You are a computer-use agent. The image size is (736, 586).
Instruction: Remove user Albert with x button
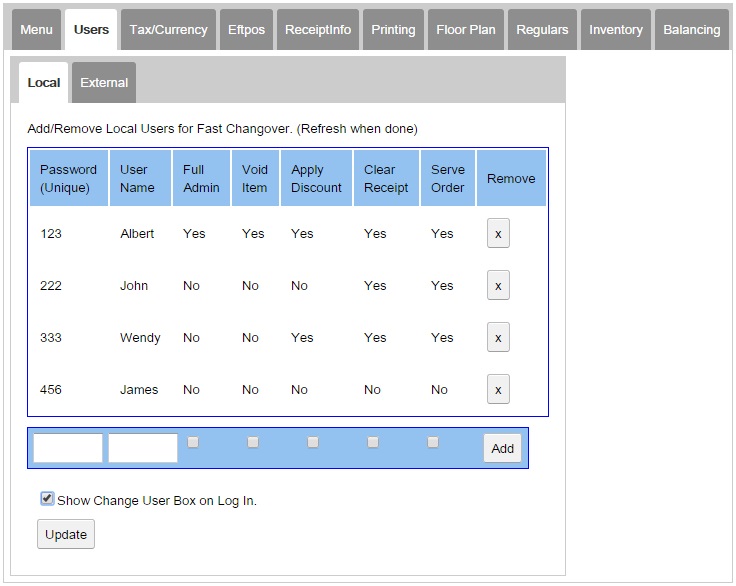point(498,233)
